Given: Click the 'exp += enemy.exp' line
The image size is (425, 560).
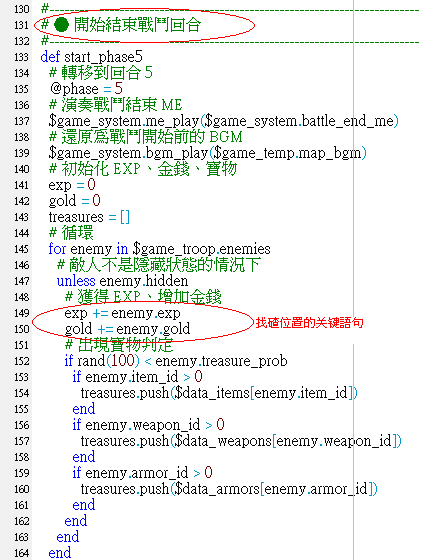Looking at the screenshot, I should click(x=122, y=313).
